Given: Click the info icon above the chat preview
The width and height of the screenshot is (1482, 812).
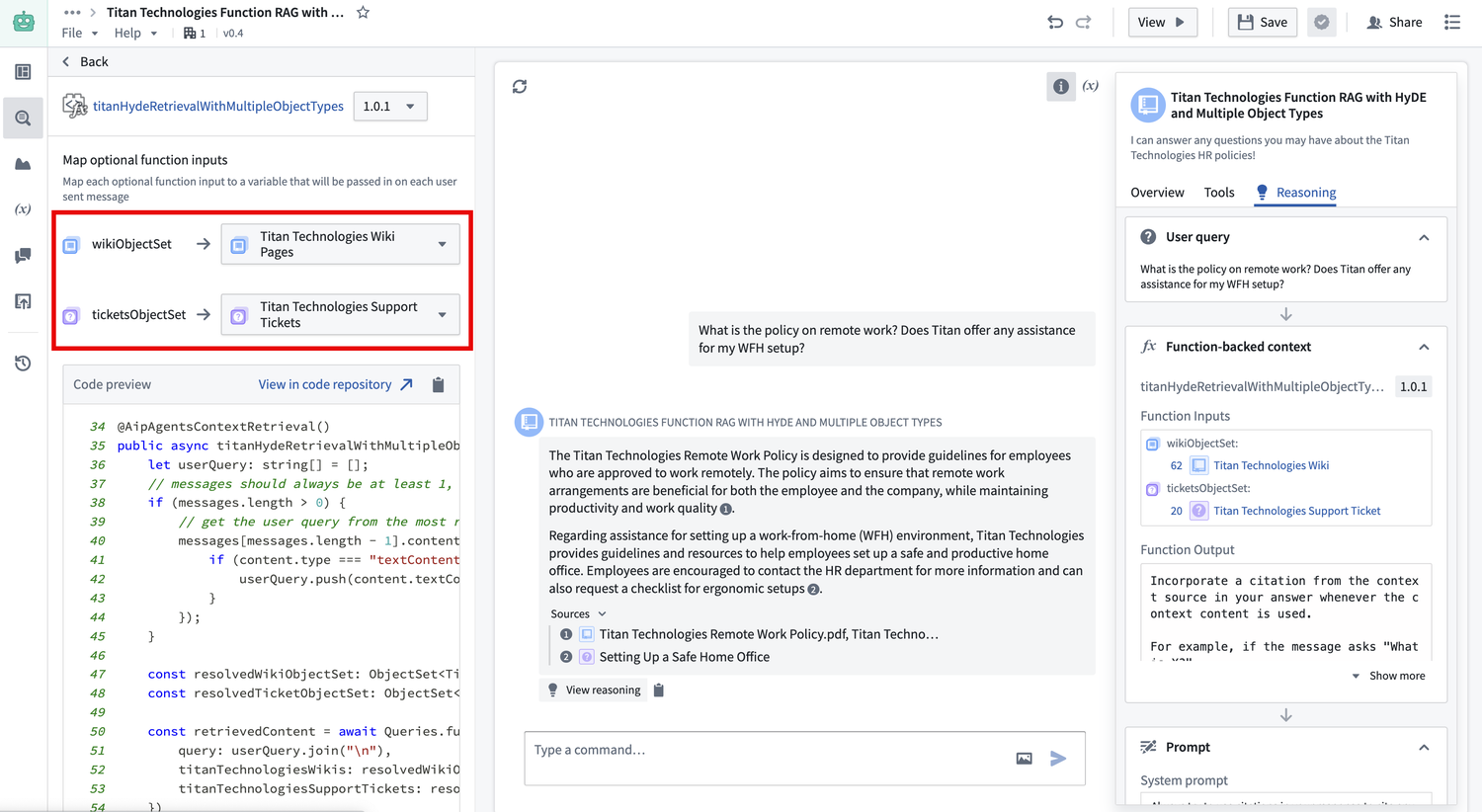Looking at the screenshot, I should (1060, 86).
